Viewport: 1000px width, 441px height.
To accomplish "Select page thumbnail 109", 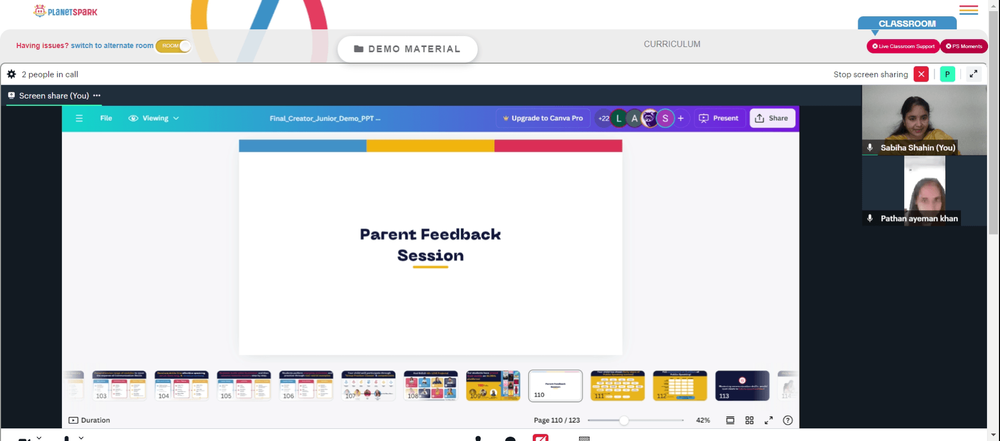I will (x=493, y=385).
